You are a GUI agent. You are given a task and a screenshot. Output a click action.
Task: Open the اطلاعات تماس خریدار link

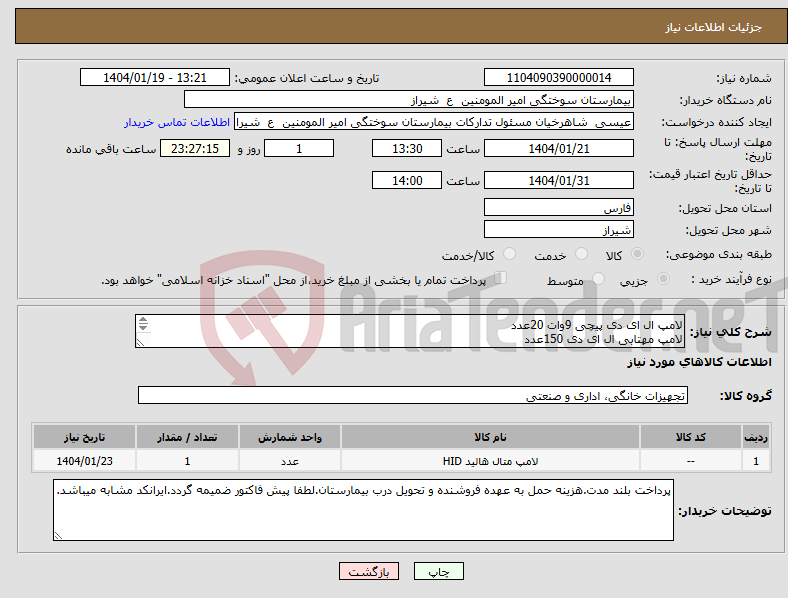point(177,122)
